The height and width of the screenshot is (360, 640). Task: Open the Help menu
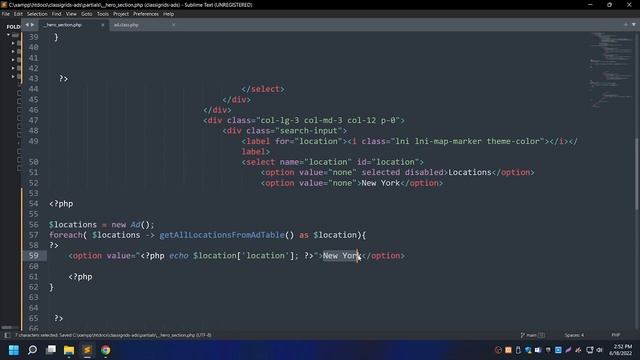[x=169, y=14]
